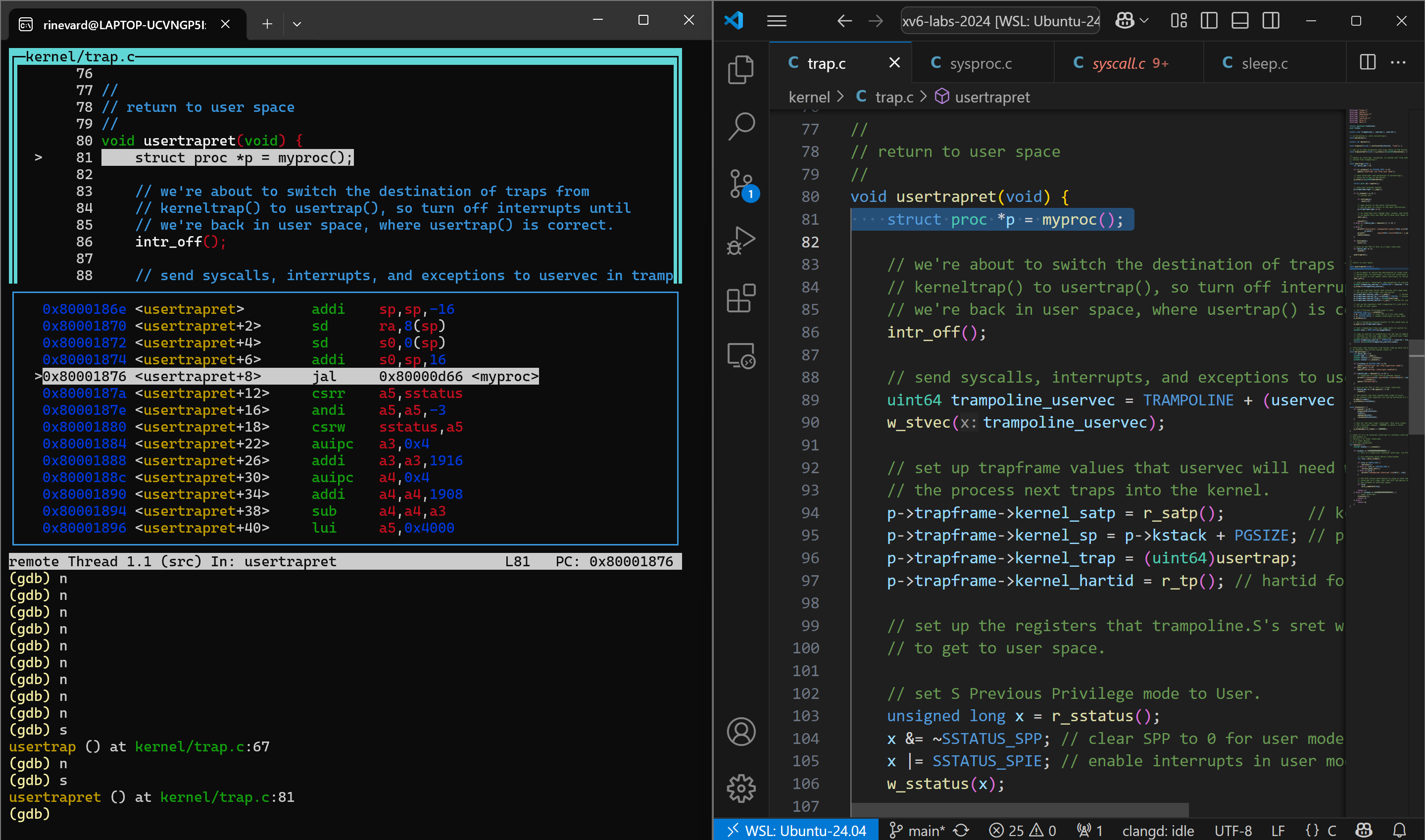Expand the Copilot chat dropdown chevron
Image resolution: width=1425 pixels, height=840 pixels.
pyautogui.click(x=1144, y=21)
